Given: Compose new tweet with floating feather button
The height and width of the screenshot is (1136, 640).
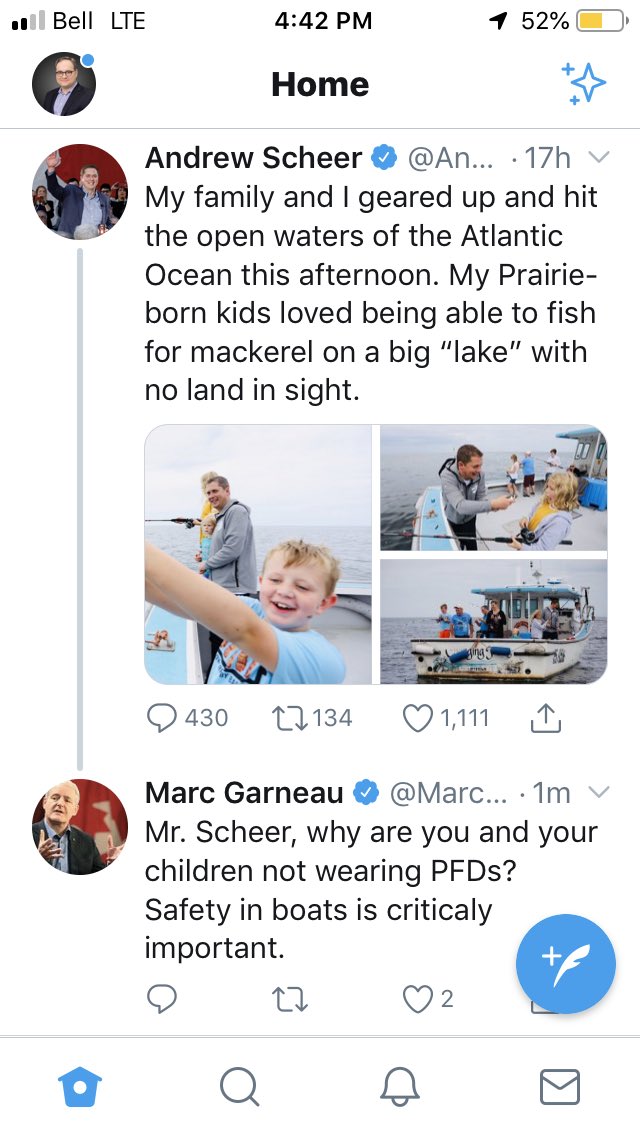Looking at the screenshot, I should coord(565,964).
